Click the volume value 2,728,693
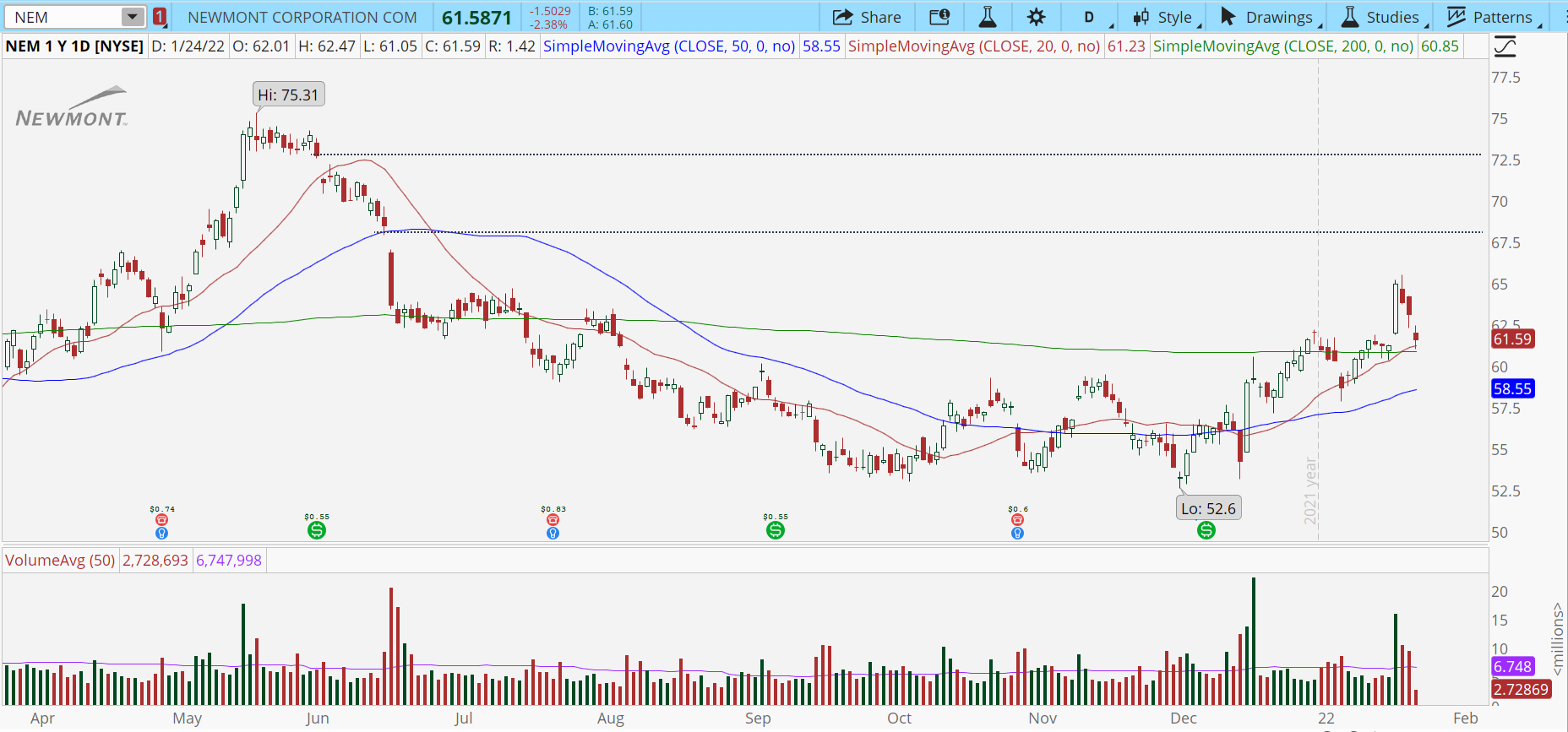Screen dimensions: 1568x732 click(155, 560)
